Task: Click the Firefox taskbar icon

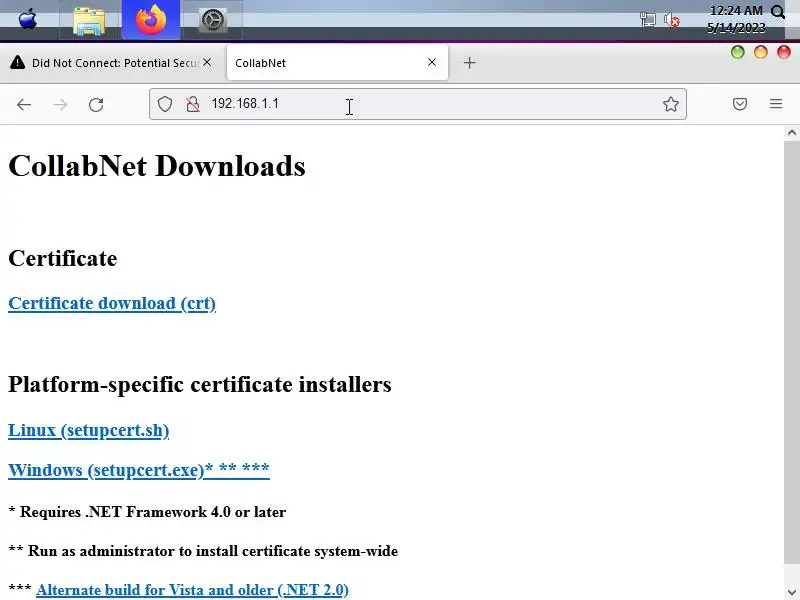Action: (x=151, y=20)
